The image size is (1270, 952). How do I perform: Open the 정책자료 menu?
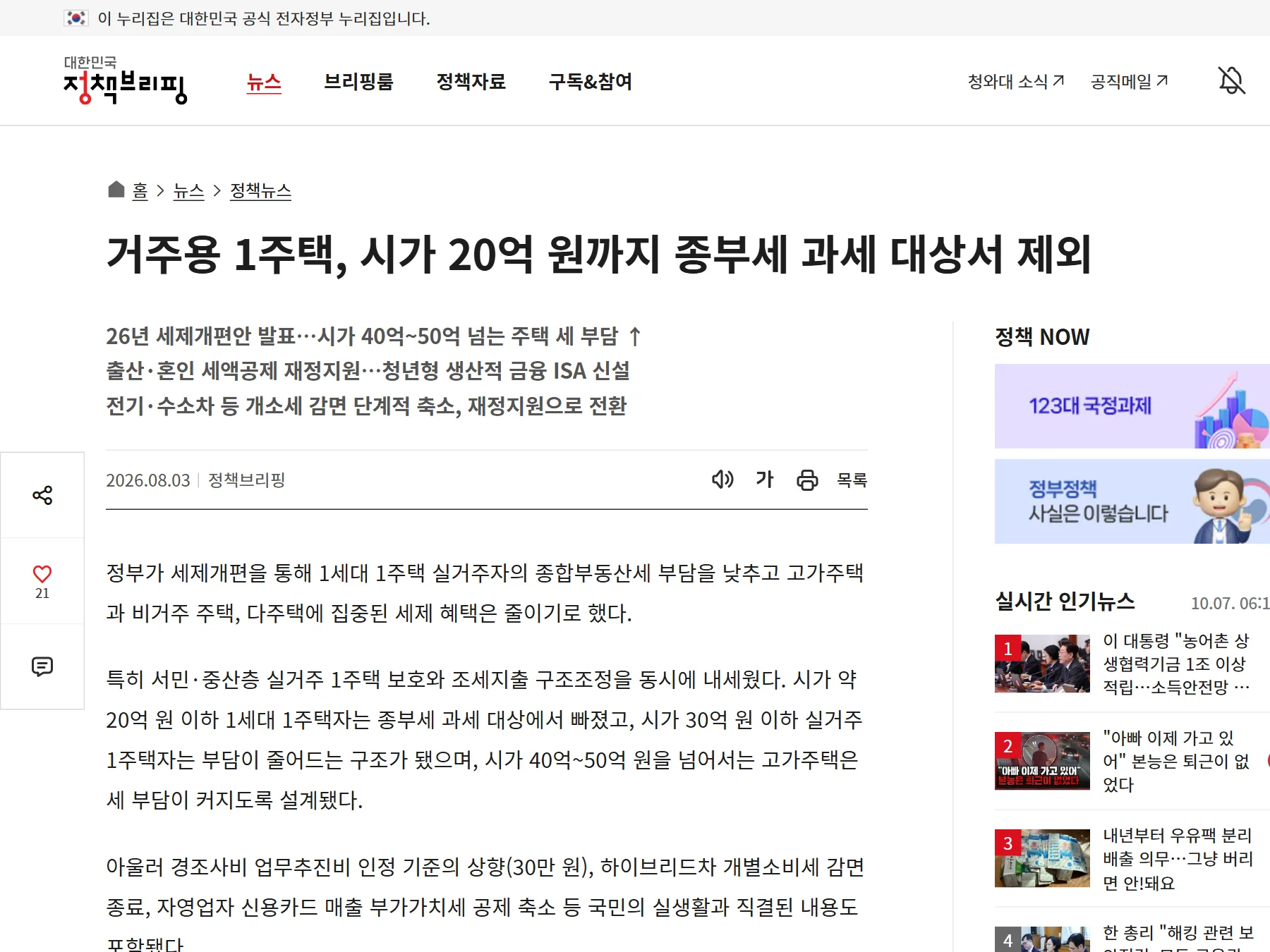[x=471, y=82]
